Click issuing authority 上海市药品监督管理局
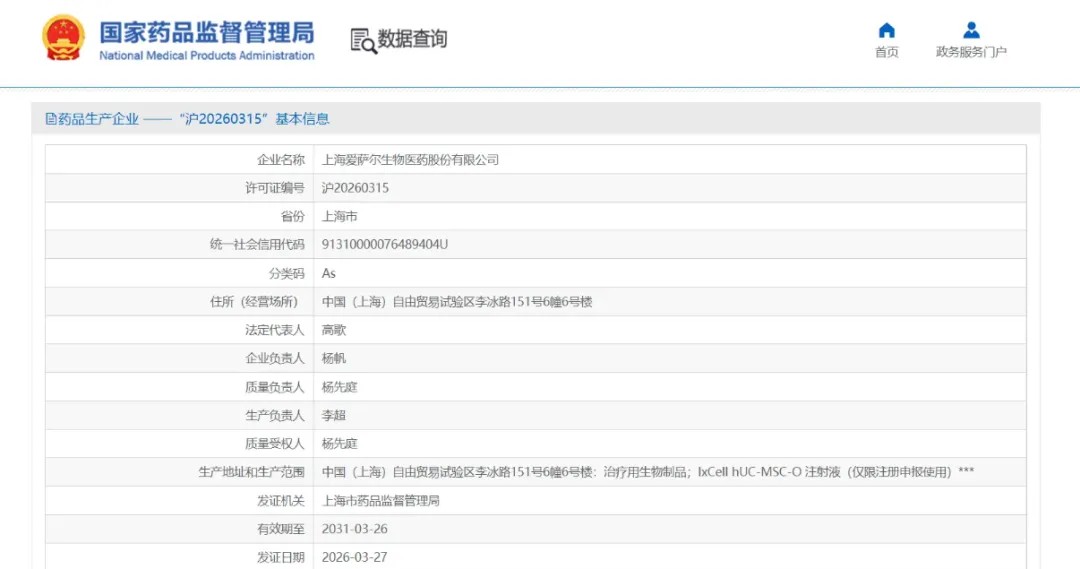The image size is (1080, 569). click(381, 500)
